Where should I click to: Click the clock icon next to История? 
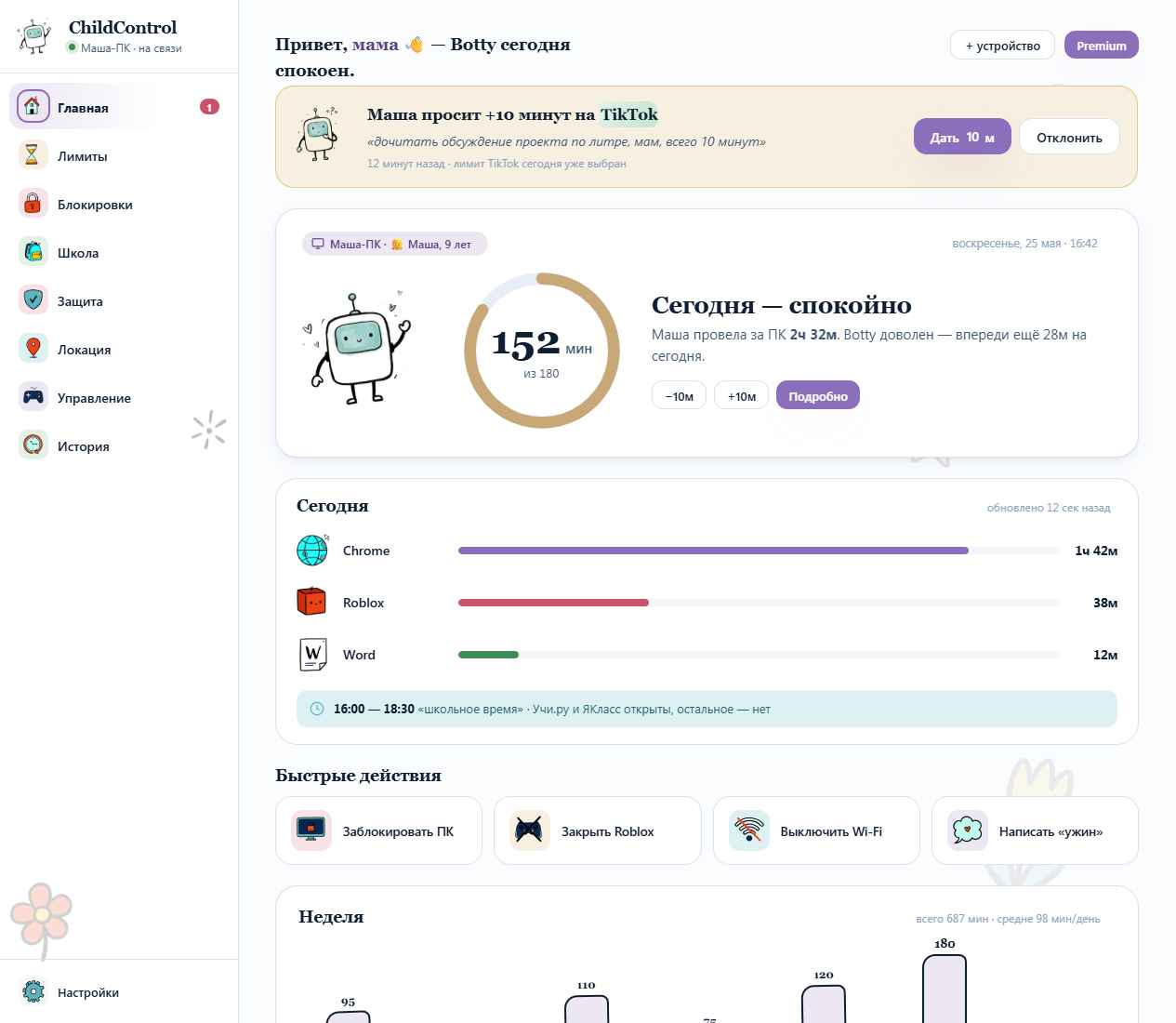click(33, 445)
